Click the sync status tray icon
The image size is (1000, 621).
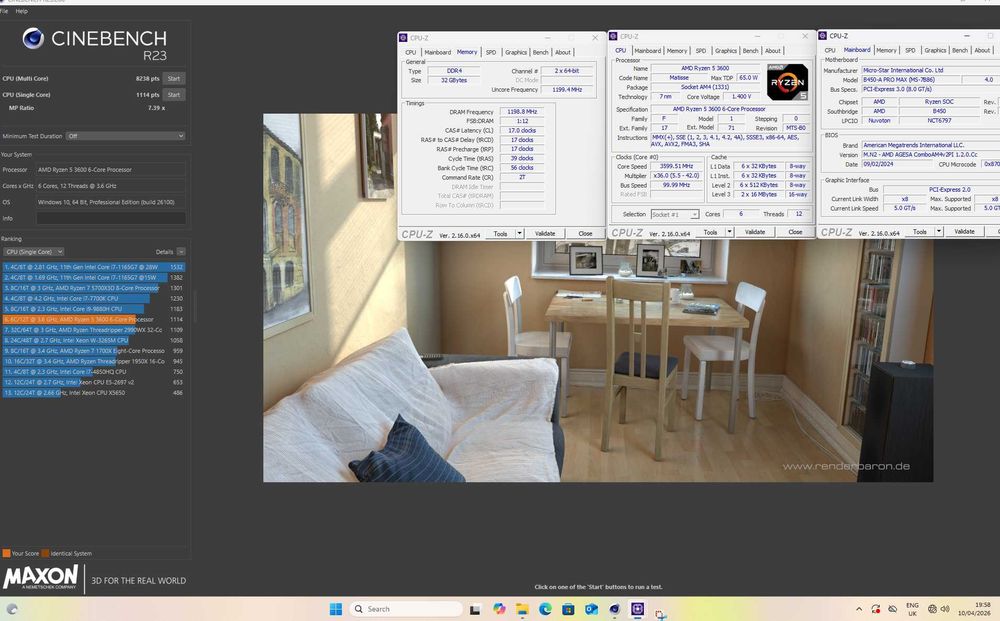point(876,609)
